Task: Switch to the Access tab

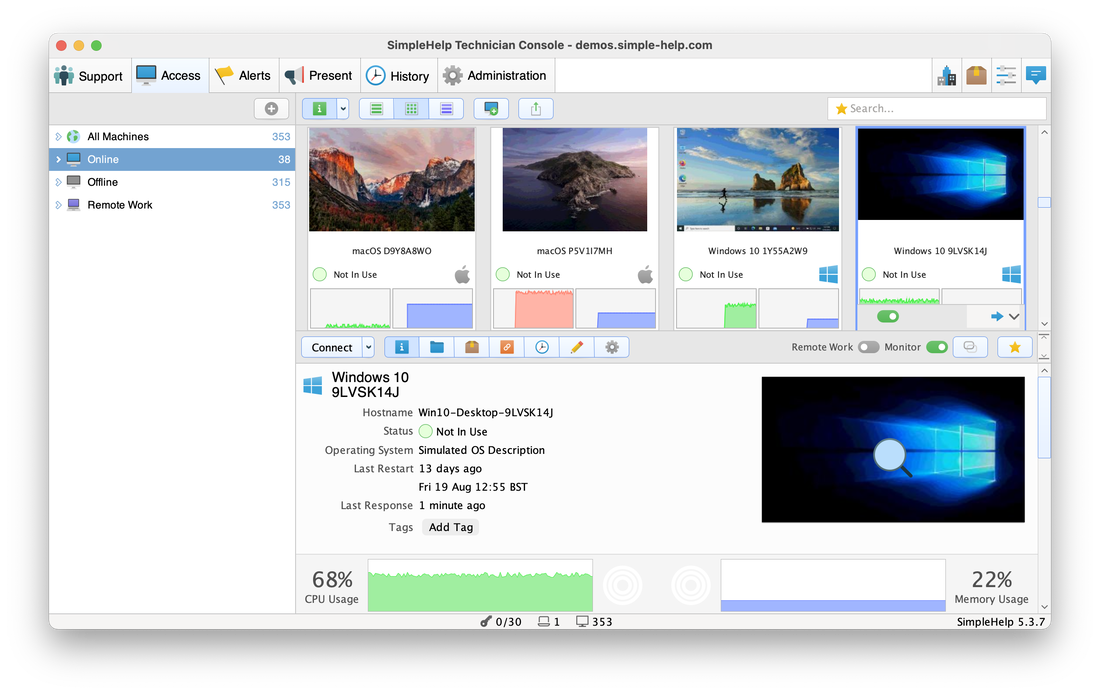Action: coord(168,76)
